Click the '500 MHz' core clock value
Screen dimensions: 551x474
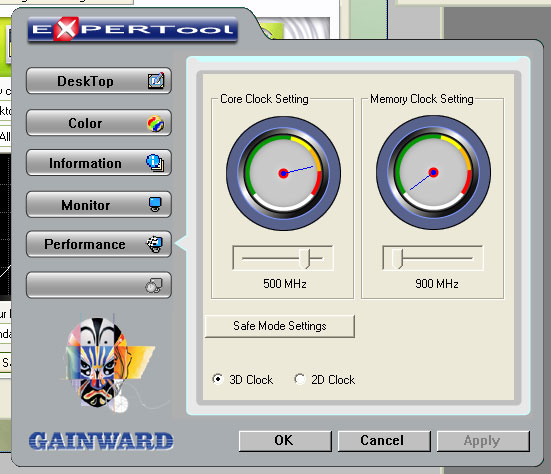pos(285,284)
